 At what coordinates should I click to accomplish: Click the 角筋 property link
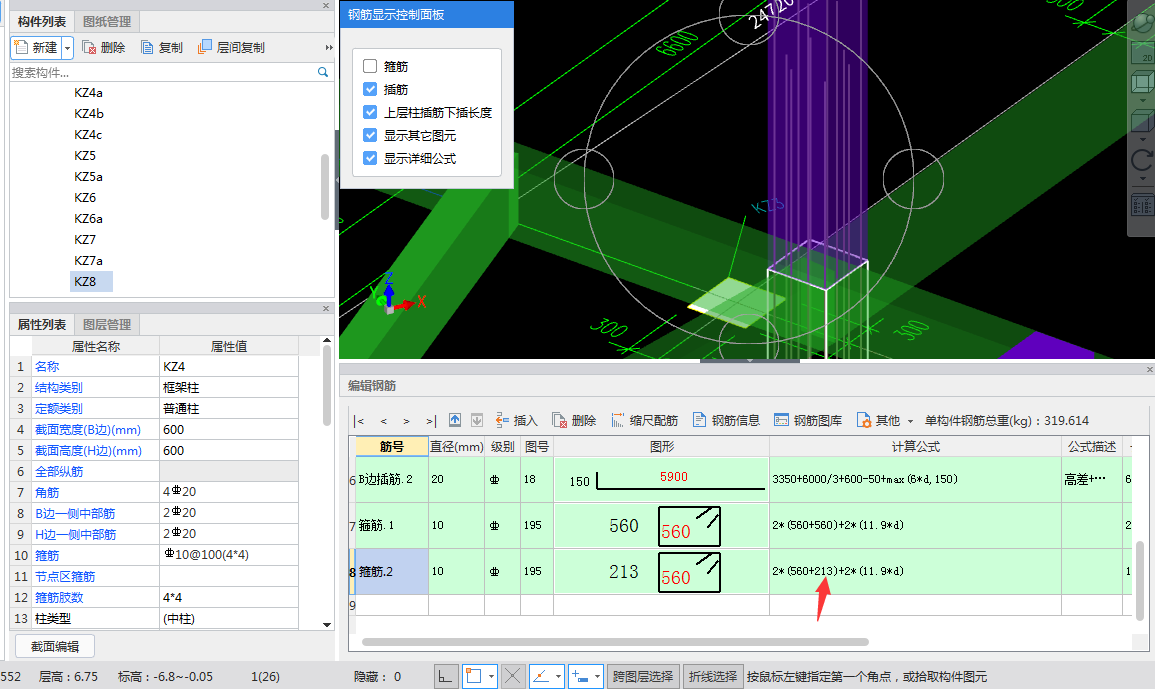point(47,492)
